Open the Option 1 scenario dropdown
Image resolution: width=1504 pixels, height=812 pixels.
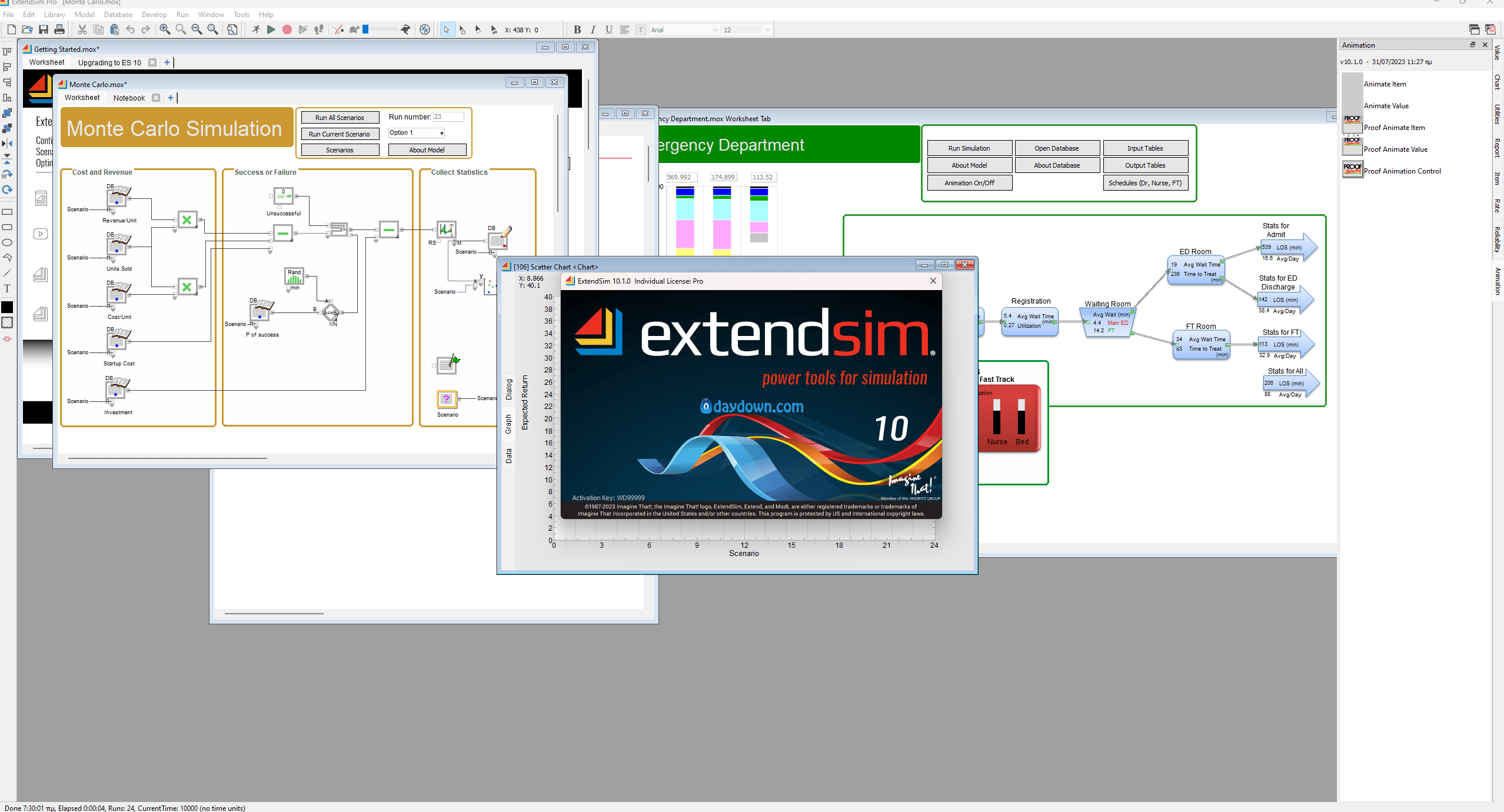[x=417, y=133]
